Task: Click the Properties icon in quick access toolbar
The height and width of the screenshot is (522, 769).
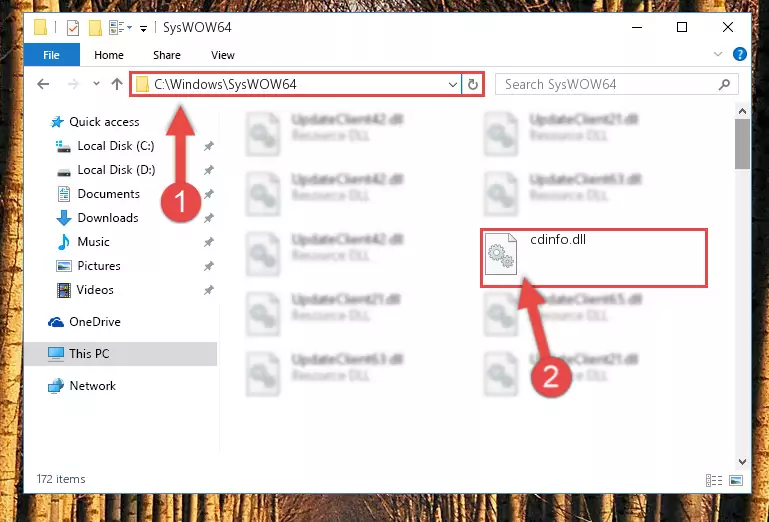Action: [73, 27]
